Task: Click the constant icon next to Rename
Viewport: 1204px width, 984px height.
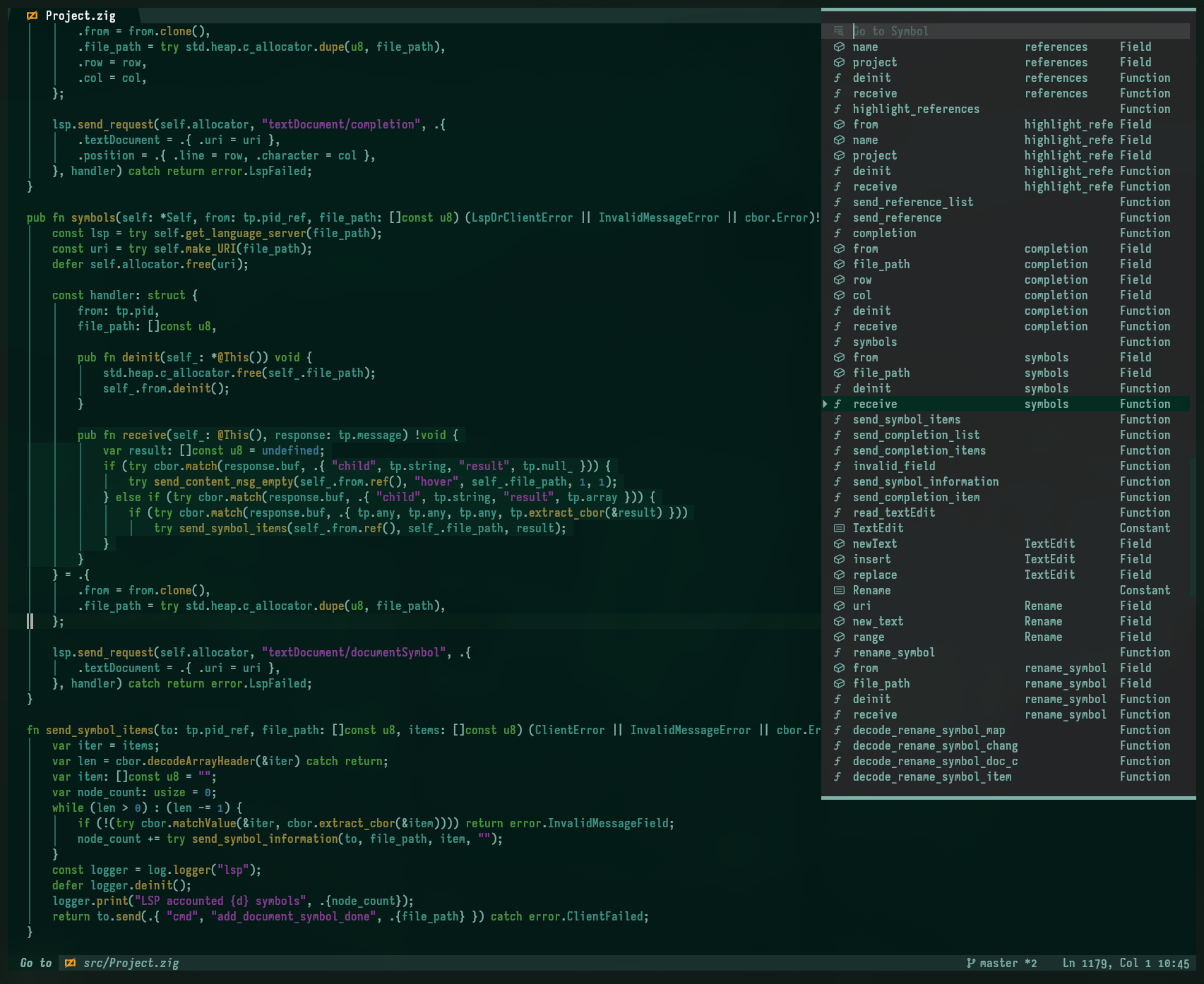Action: pyautogui.click(x=839, y=590)
